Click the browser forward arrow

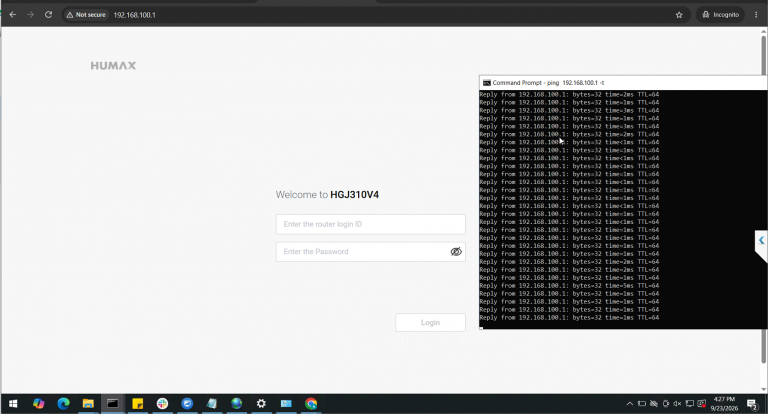click(x=30, y=15)
